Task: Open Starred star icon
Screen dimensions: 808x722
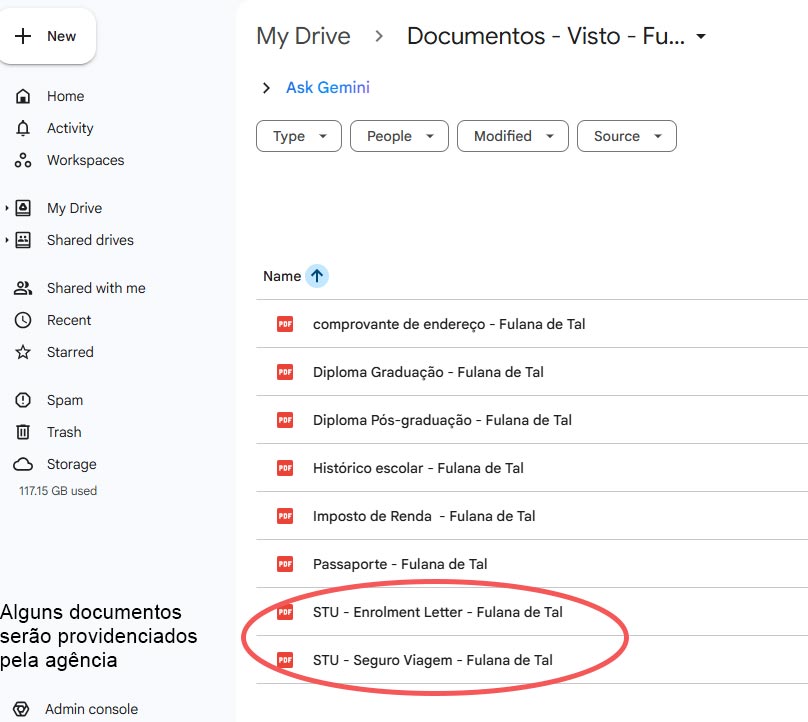Action: 23,352
